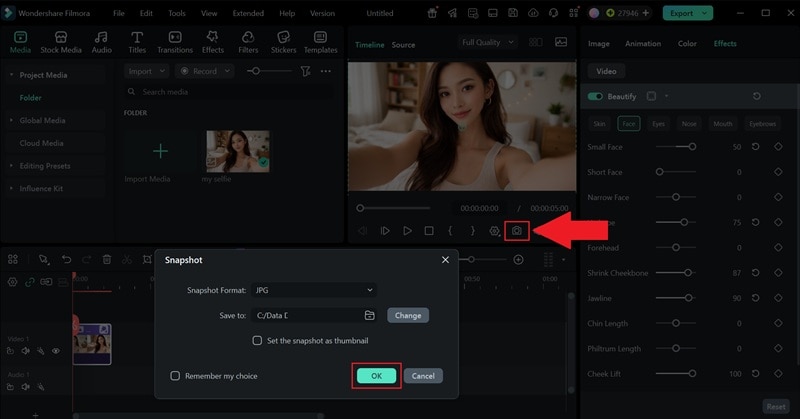Open the Record dropdown

(x=205, y=71)
